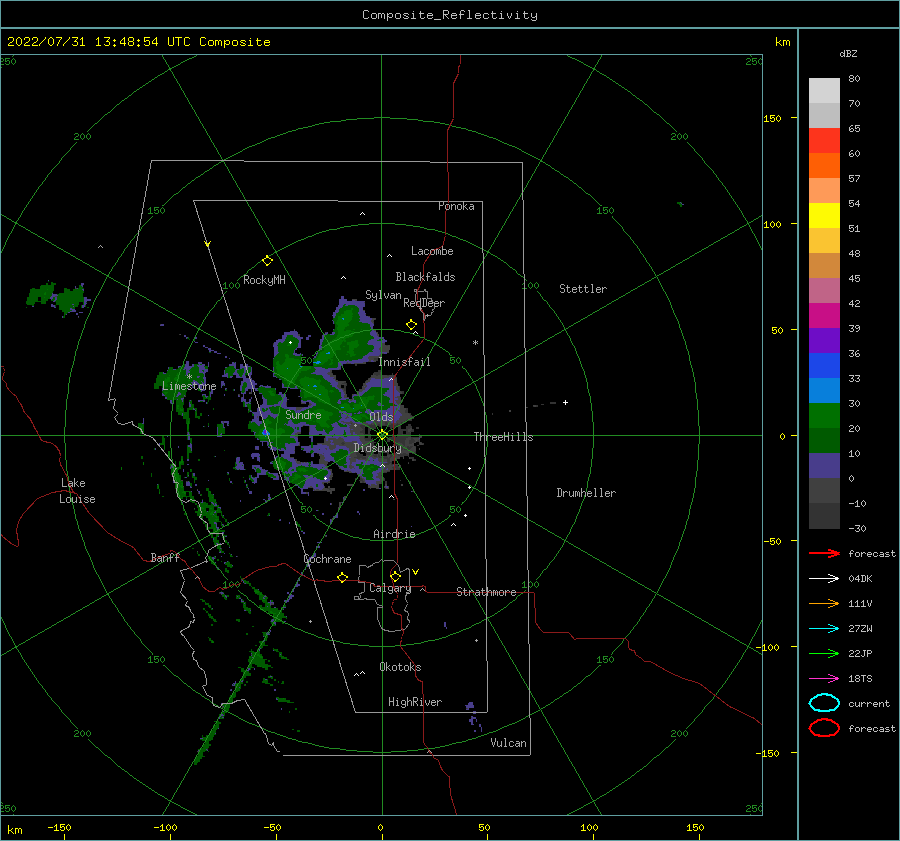Click the Composite_Reflectivity title
Viewport: 900px width, 841px height.
click(x=450, y=15)
